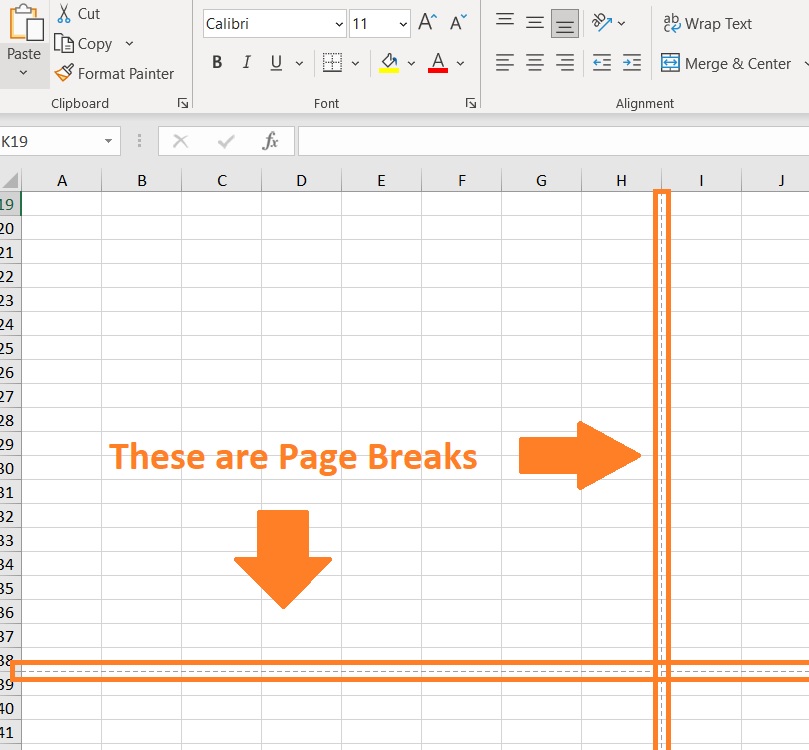Click the Increase Indent icon

coord(633,62)
